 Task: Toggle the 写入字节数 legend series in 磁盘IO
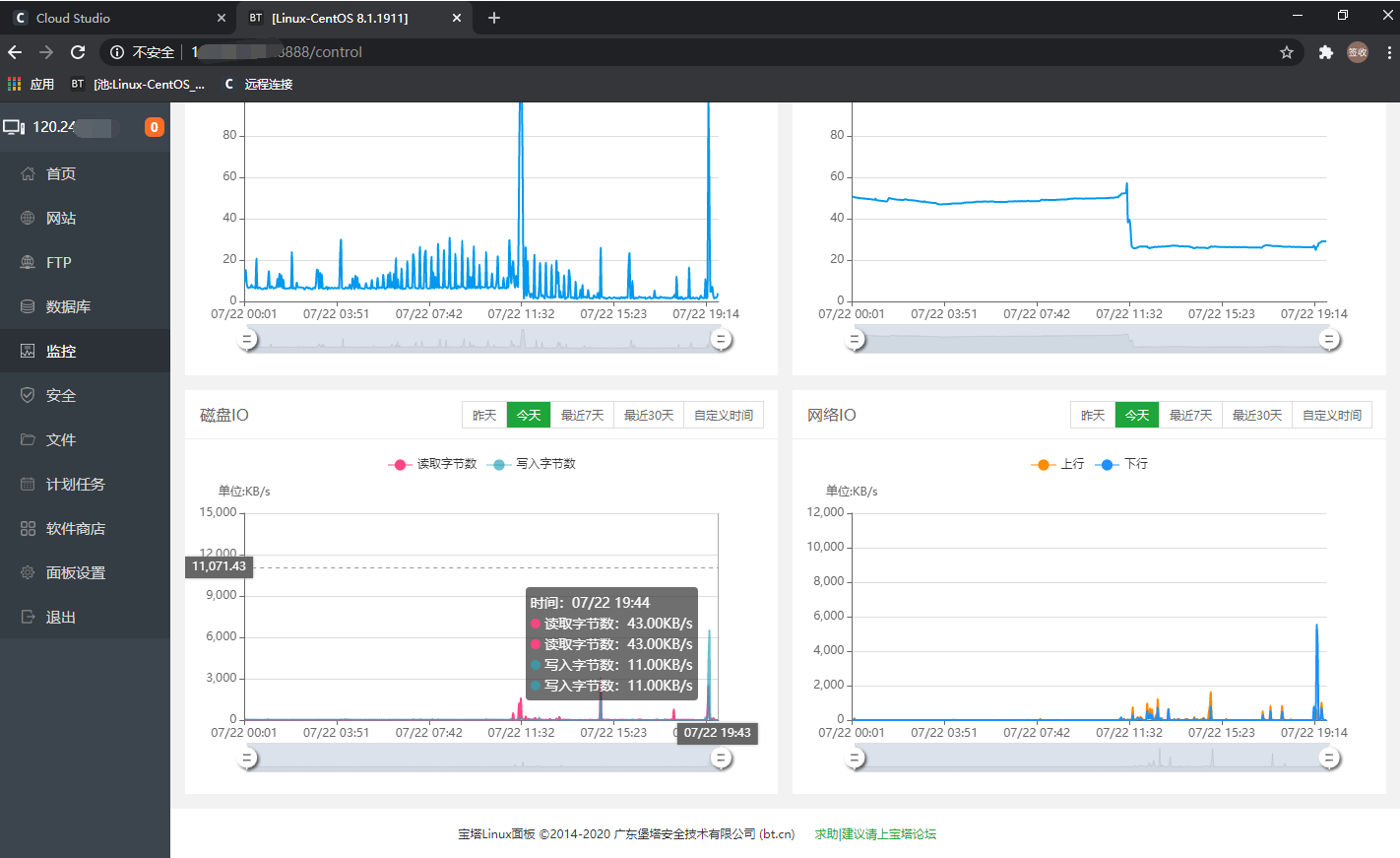tap(532, 464)
